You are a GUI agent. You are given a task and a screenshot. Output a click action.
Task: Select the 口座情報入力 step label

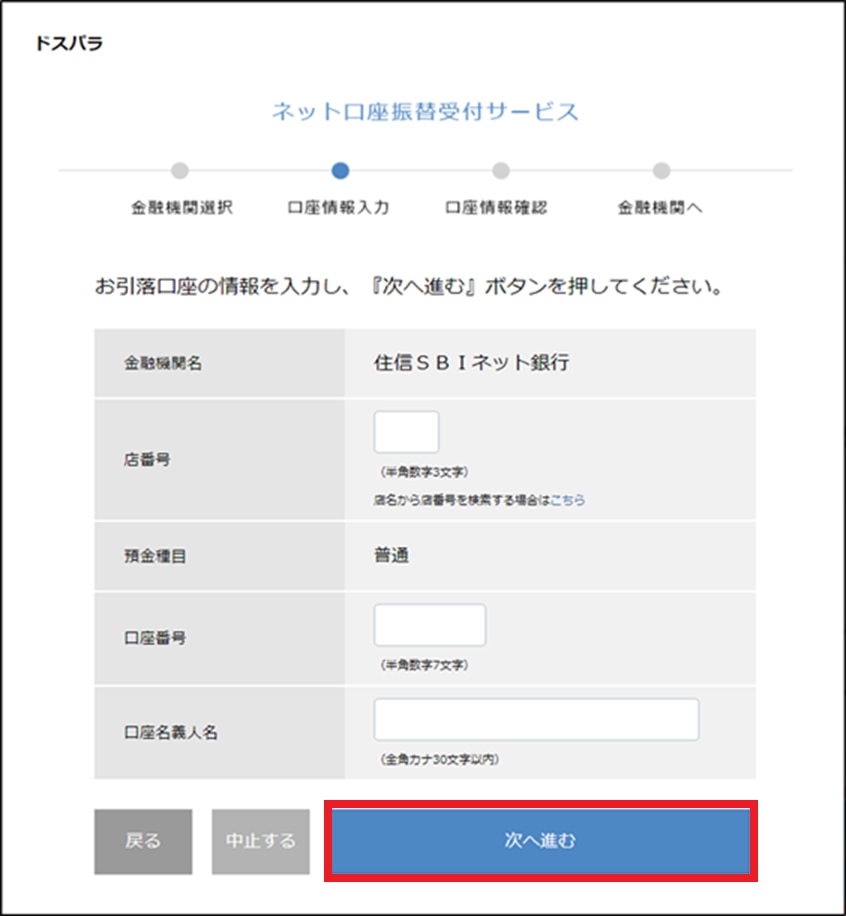pyautogui.click(x=338, y=208)
